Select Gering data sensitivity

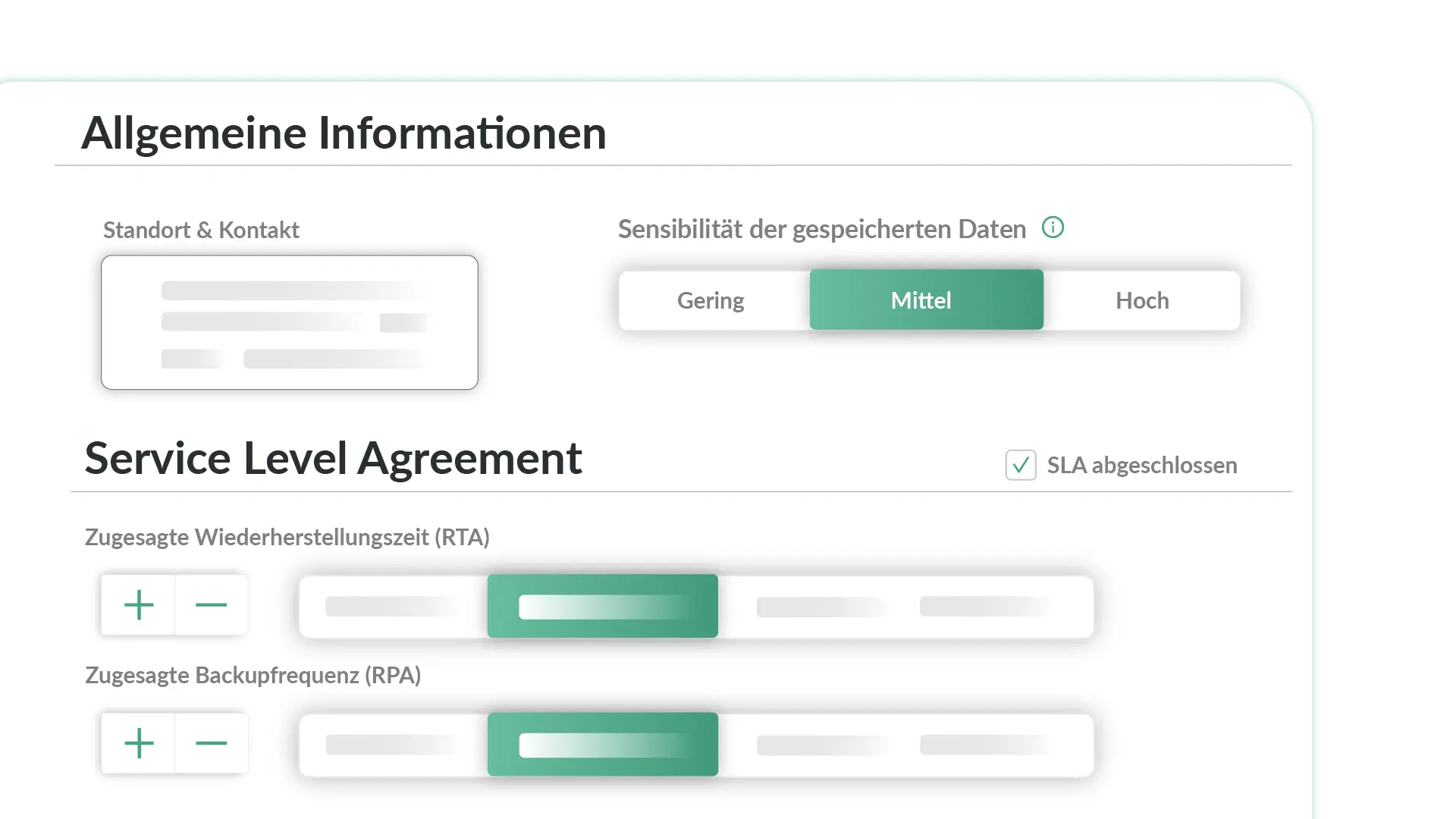(711, 300)
